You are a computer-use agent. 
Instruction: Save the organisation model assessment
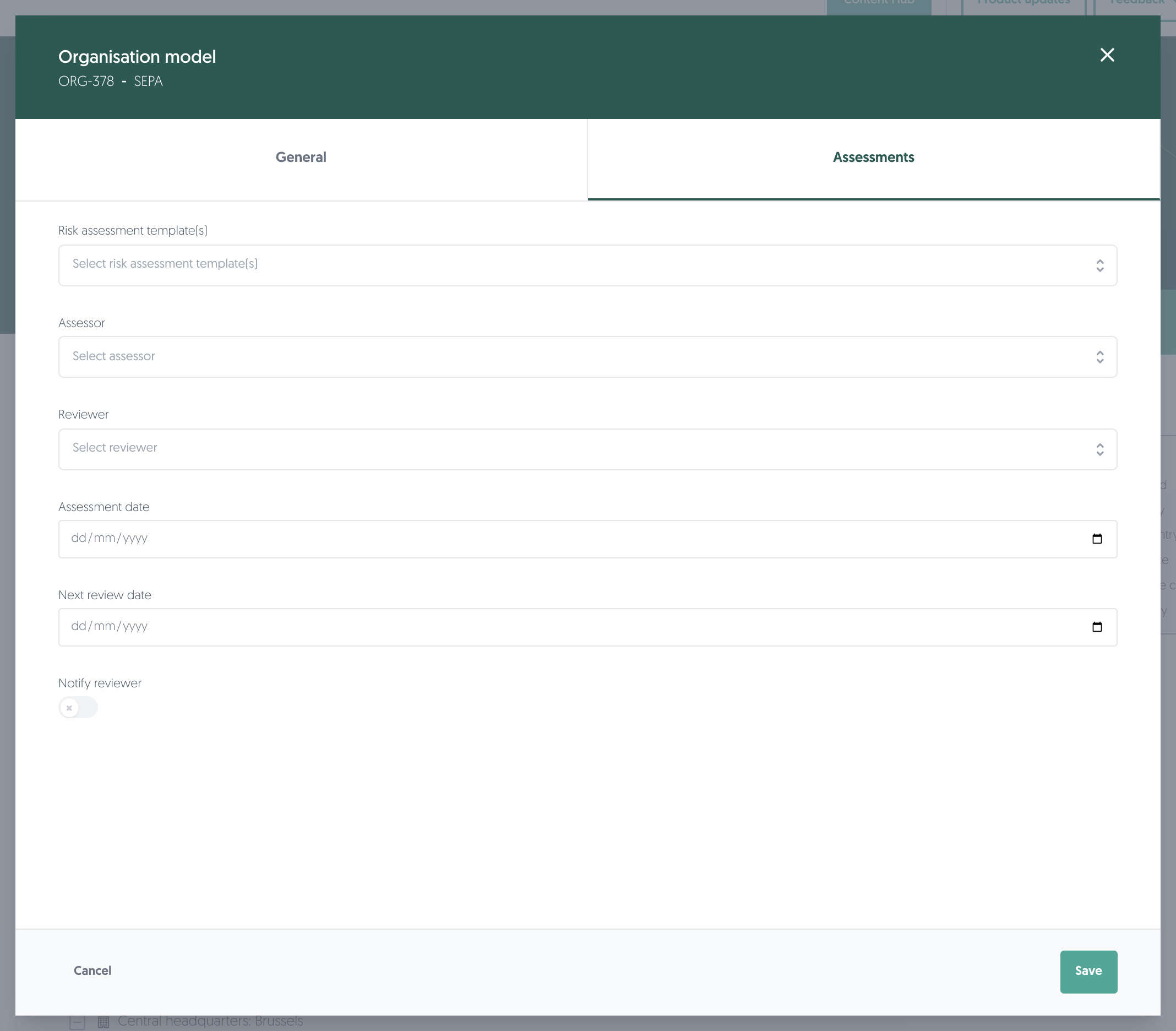pos(1088,971)
